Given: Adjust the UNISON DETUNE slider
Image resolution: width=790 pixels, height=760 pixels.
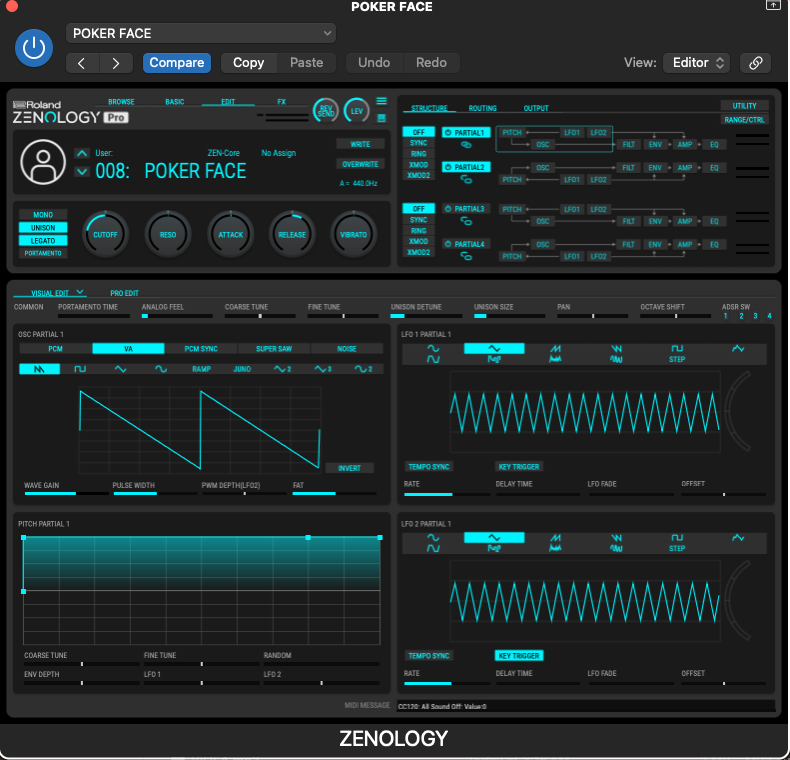Looking at the screenshot, I should point(426,316).
